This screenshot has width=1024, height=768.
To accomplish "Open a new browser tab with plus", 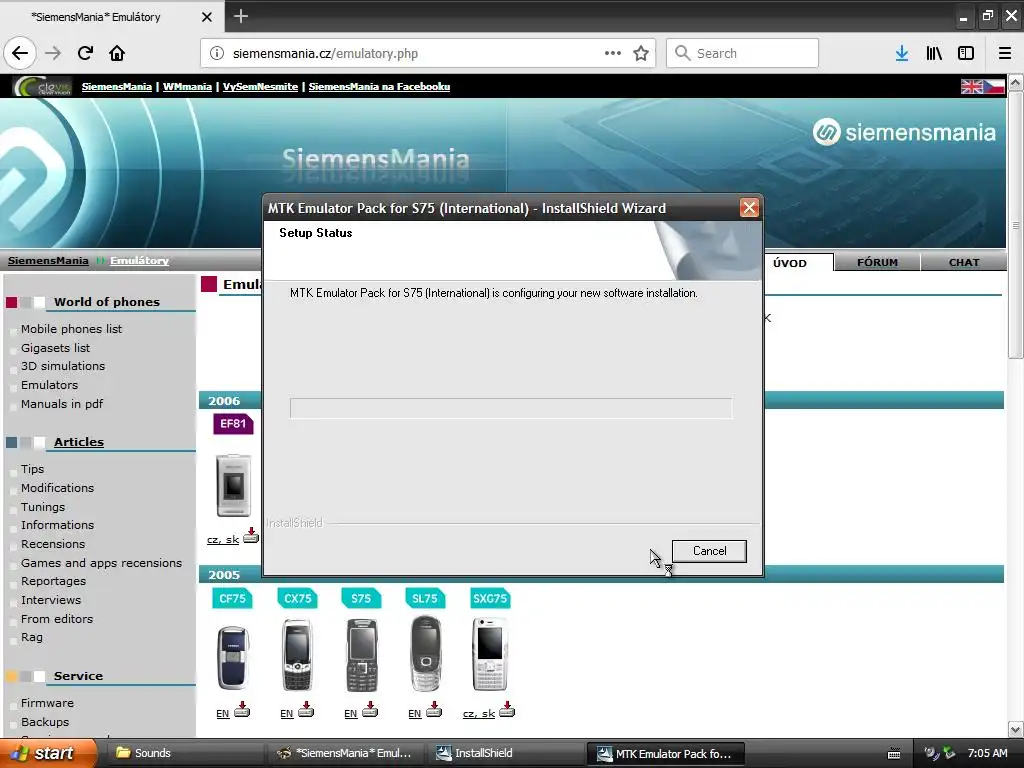I will coord(240,16).
